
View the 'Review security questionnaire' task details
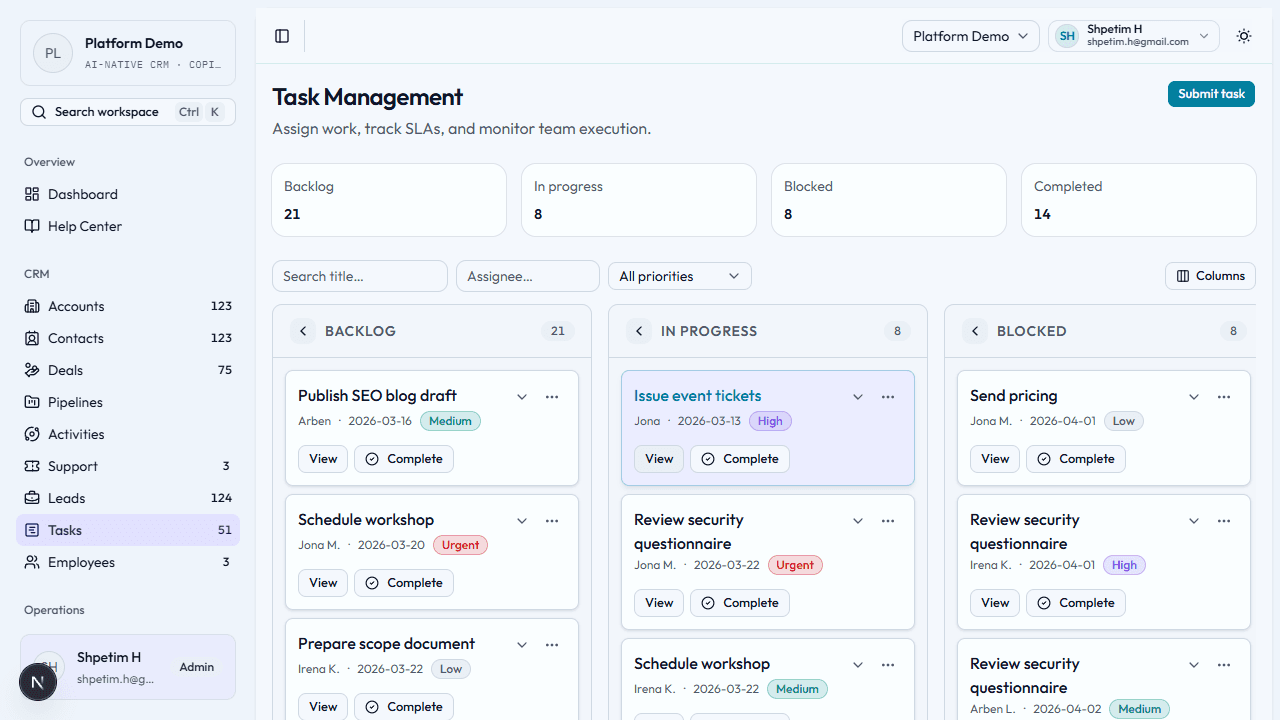coord(658,602)
